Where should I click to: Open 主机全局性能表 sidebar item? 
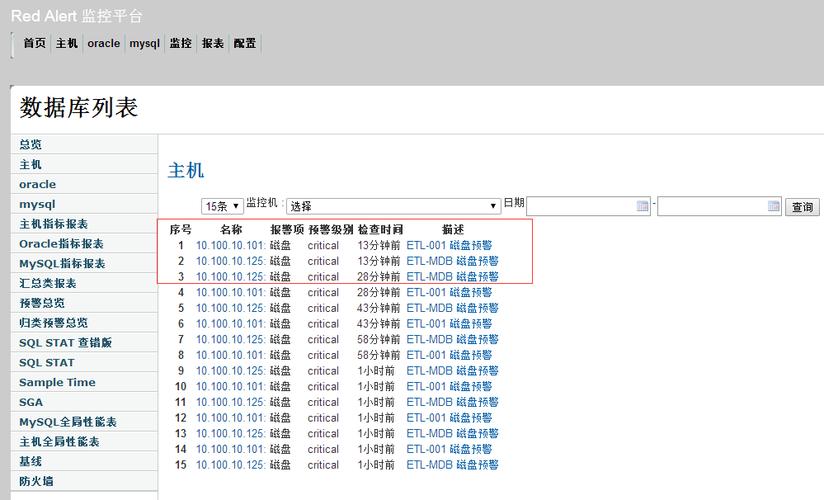[x=84, y=442]
